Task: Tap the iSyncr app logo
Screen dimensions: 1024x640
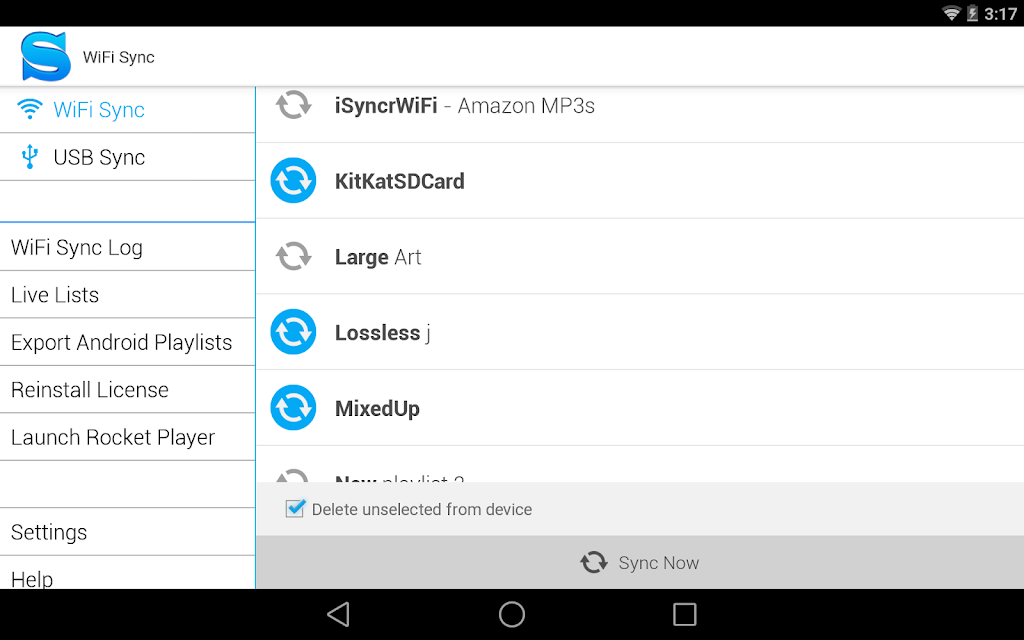Action: pyautogui.click(x=45, y=56)
